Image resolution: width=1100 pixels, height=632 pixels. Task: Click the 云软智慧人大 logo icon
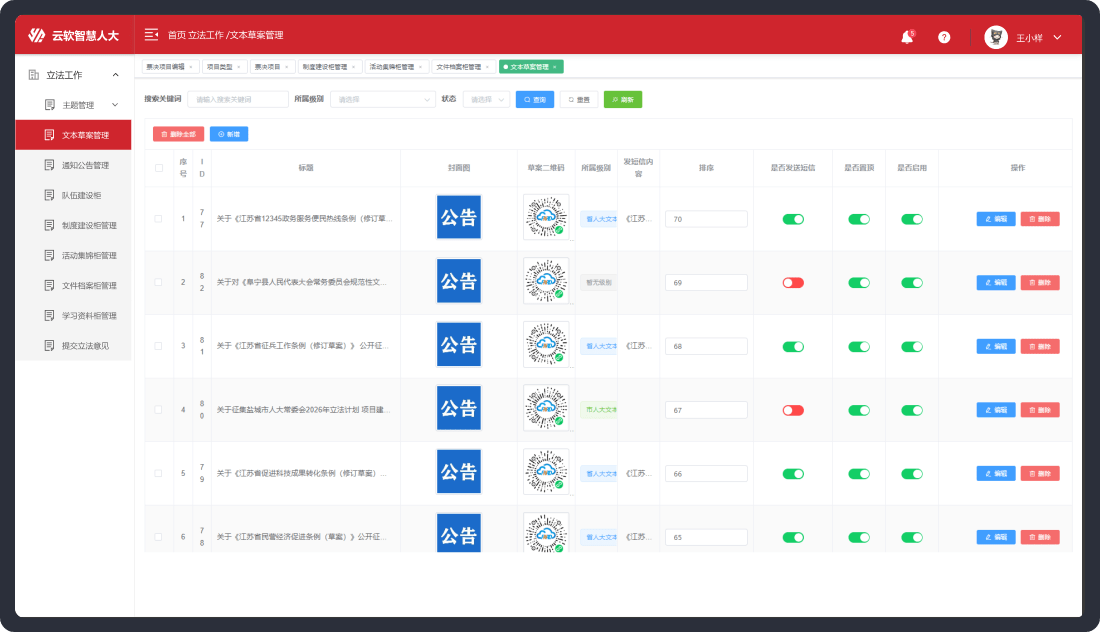click(x=40, y=33)
